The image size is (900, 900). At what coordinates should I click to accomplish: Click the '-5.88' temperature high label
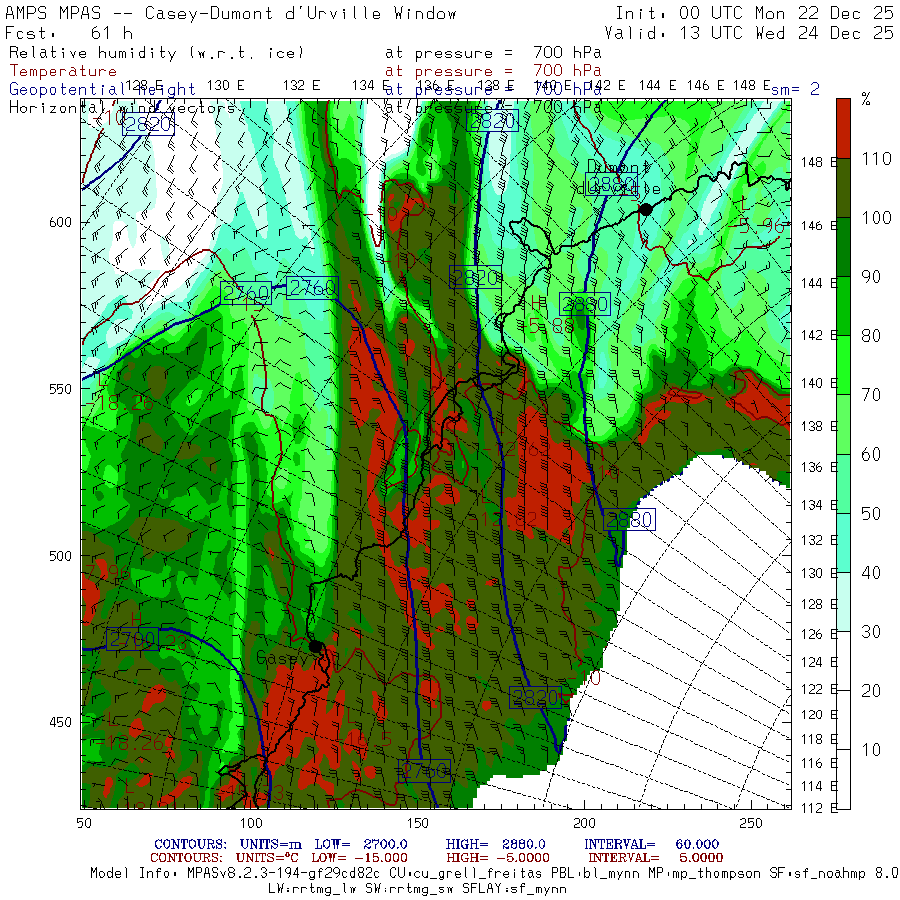click(x=548, y=325)
